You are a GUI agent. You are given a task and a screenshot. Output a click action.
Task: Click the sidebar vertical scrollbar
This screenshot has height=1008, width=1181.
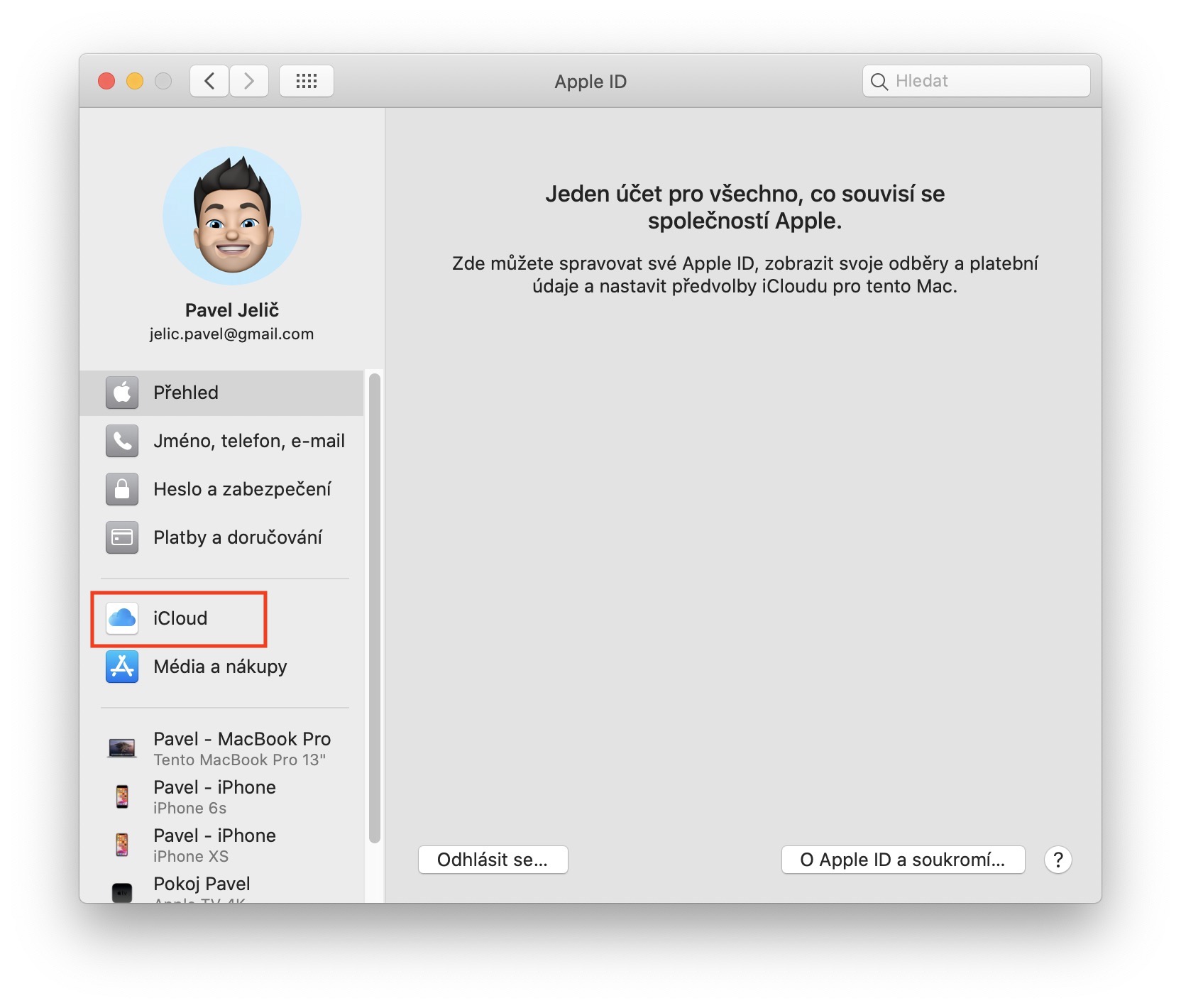point(375,608)
